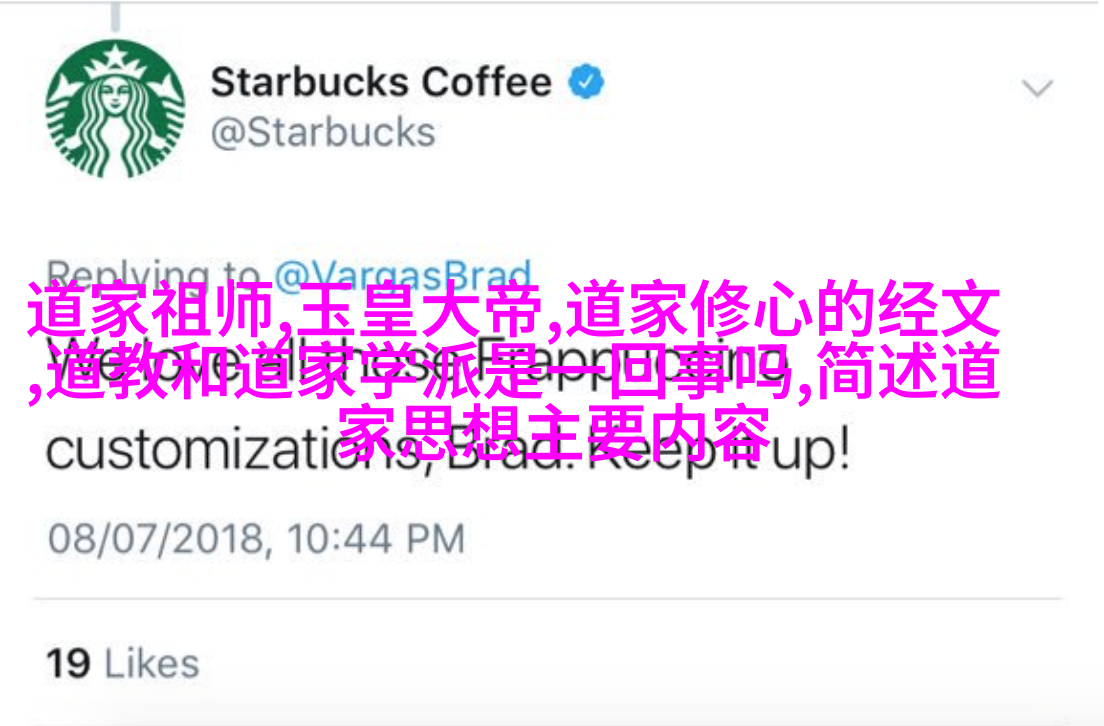Click the divider line above Likes
The image size is (1104, 726).
(548, 599)
